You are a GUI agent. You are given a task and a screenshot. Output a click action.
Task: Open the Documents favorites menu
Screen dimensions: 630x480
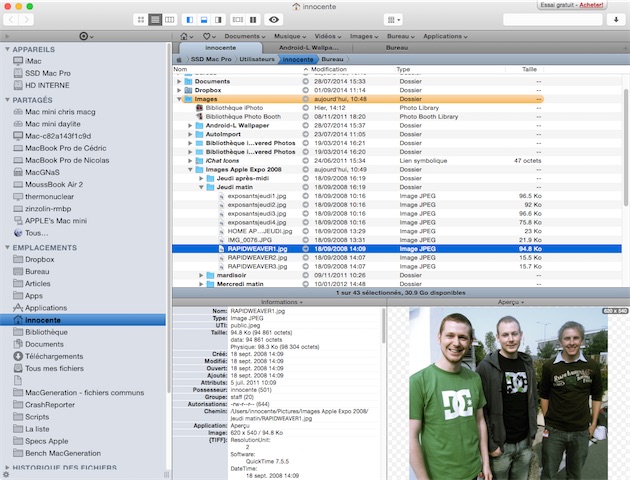[x=245, y=36]
